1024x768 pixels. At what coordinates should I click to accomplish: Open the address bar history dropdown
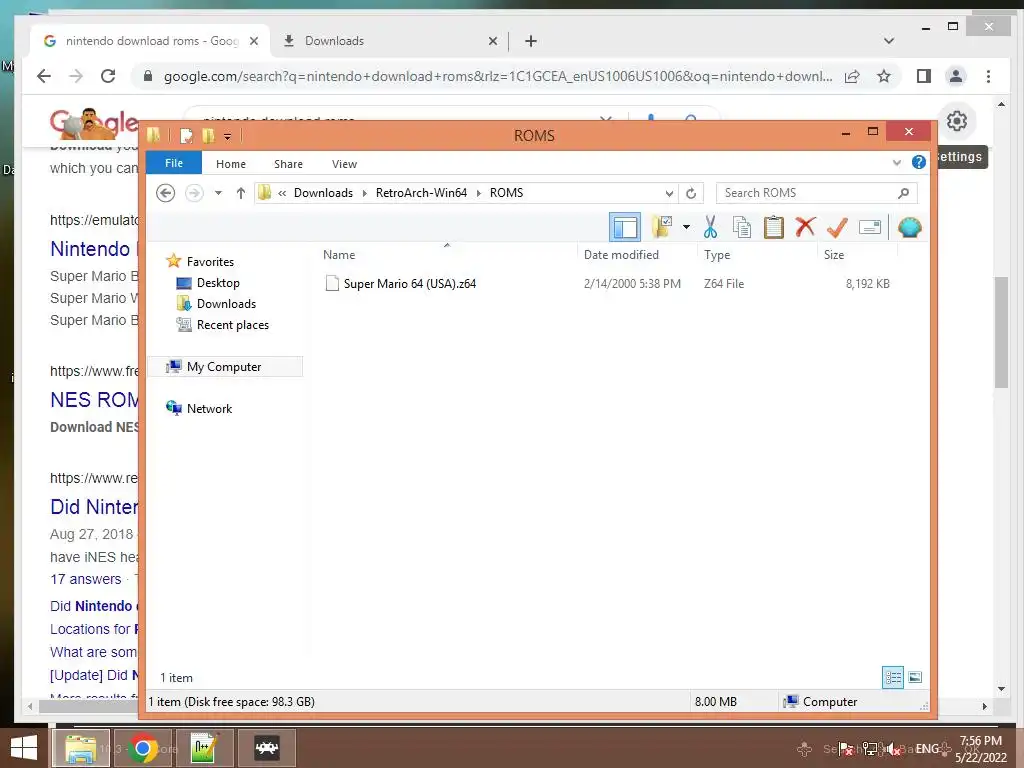point(669,193)
